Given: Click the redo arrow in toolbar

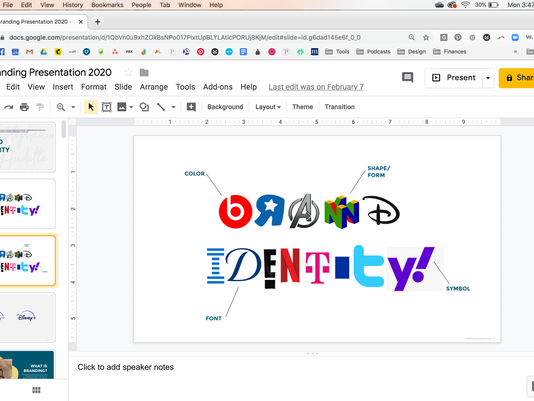Looking at the screenshot, I should (x=9, y=107).
